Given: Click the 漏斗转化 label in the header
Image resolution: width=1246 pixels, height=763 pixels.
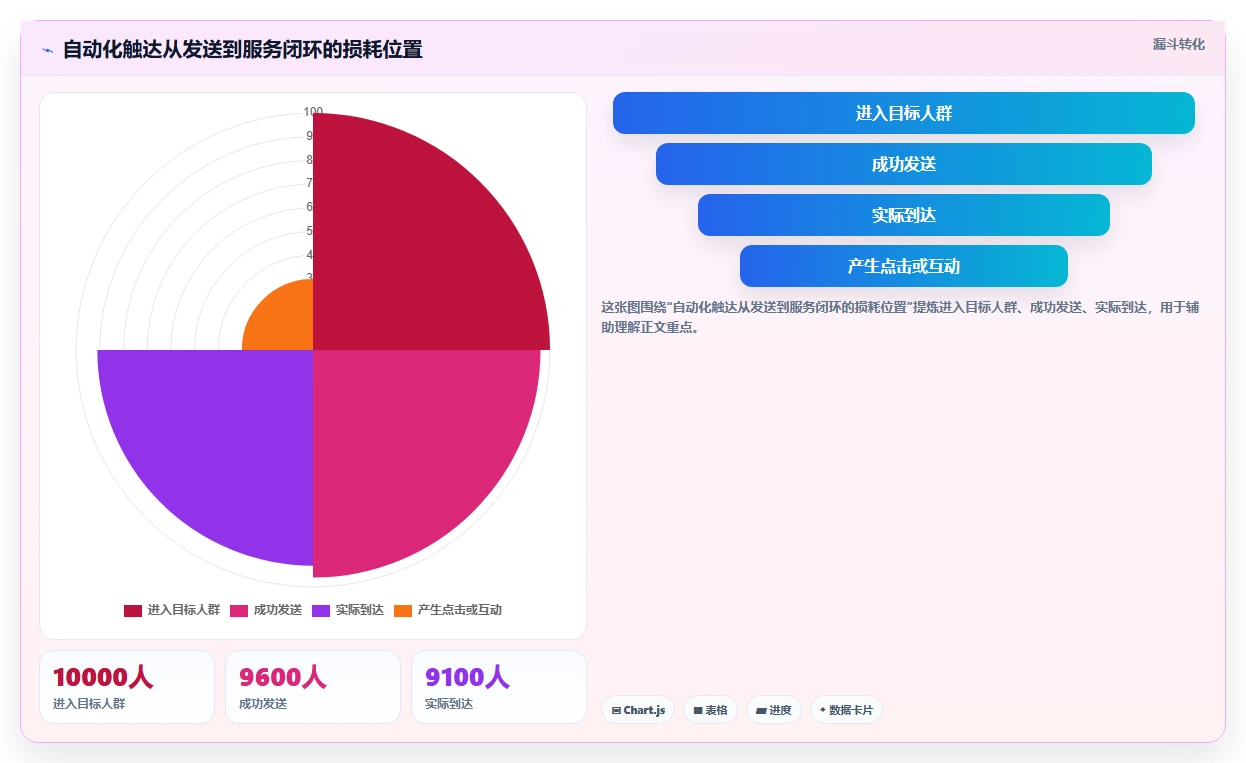Looking at the screenshot, I should click(x=1178, y=45).
